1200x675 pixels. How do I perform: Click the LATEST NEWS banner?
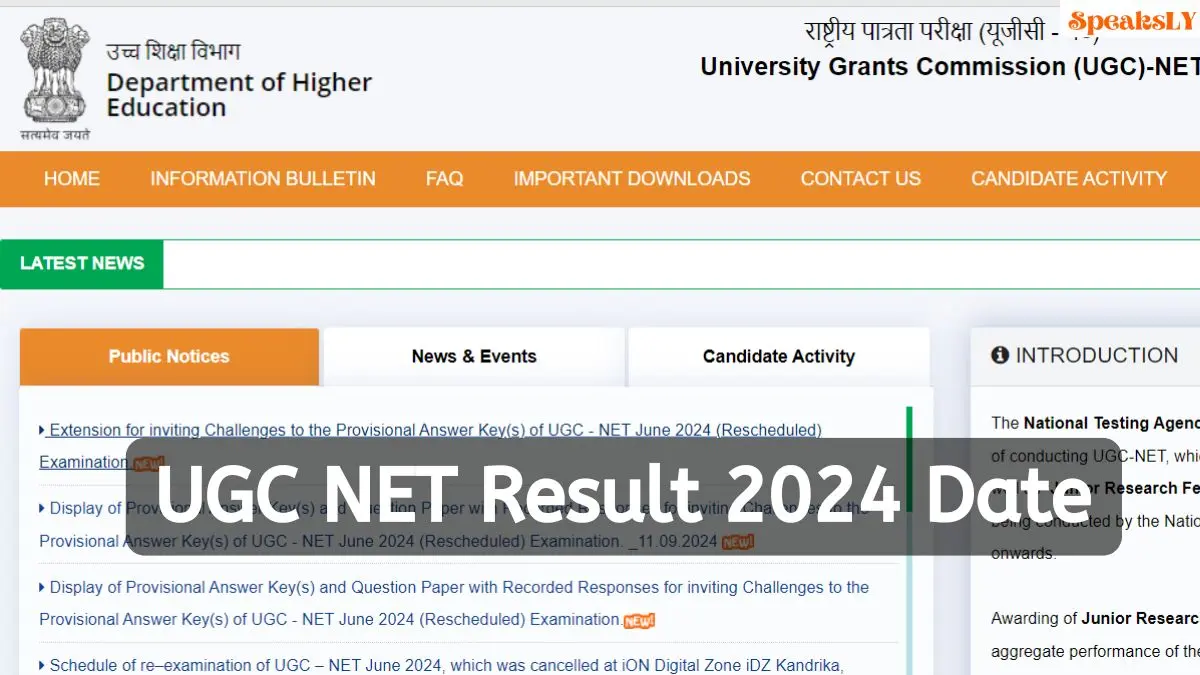82,263
